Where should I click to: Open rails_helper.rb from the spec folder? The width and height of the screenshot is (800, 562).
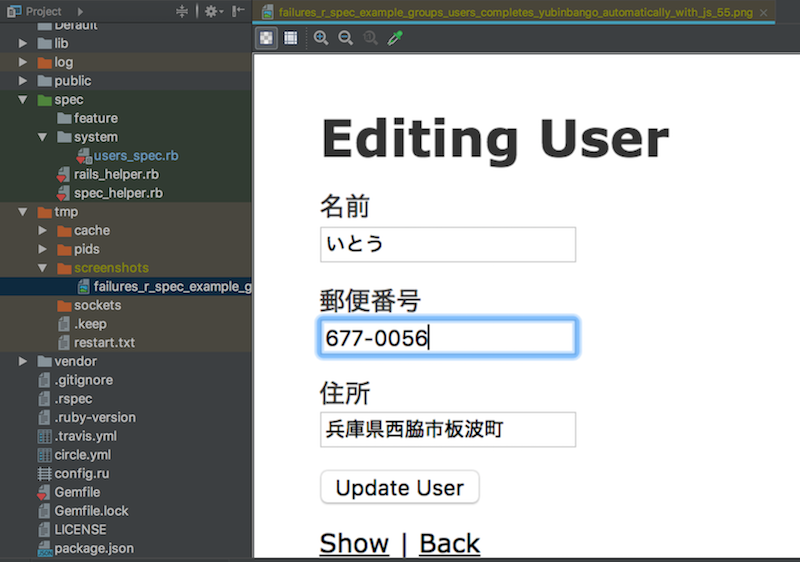click(116, 174)
